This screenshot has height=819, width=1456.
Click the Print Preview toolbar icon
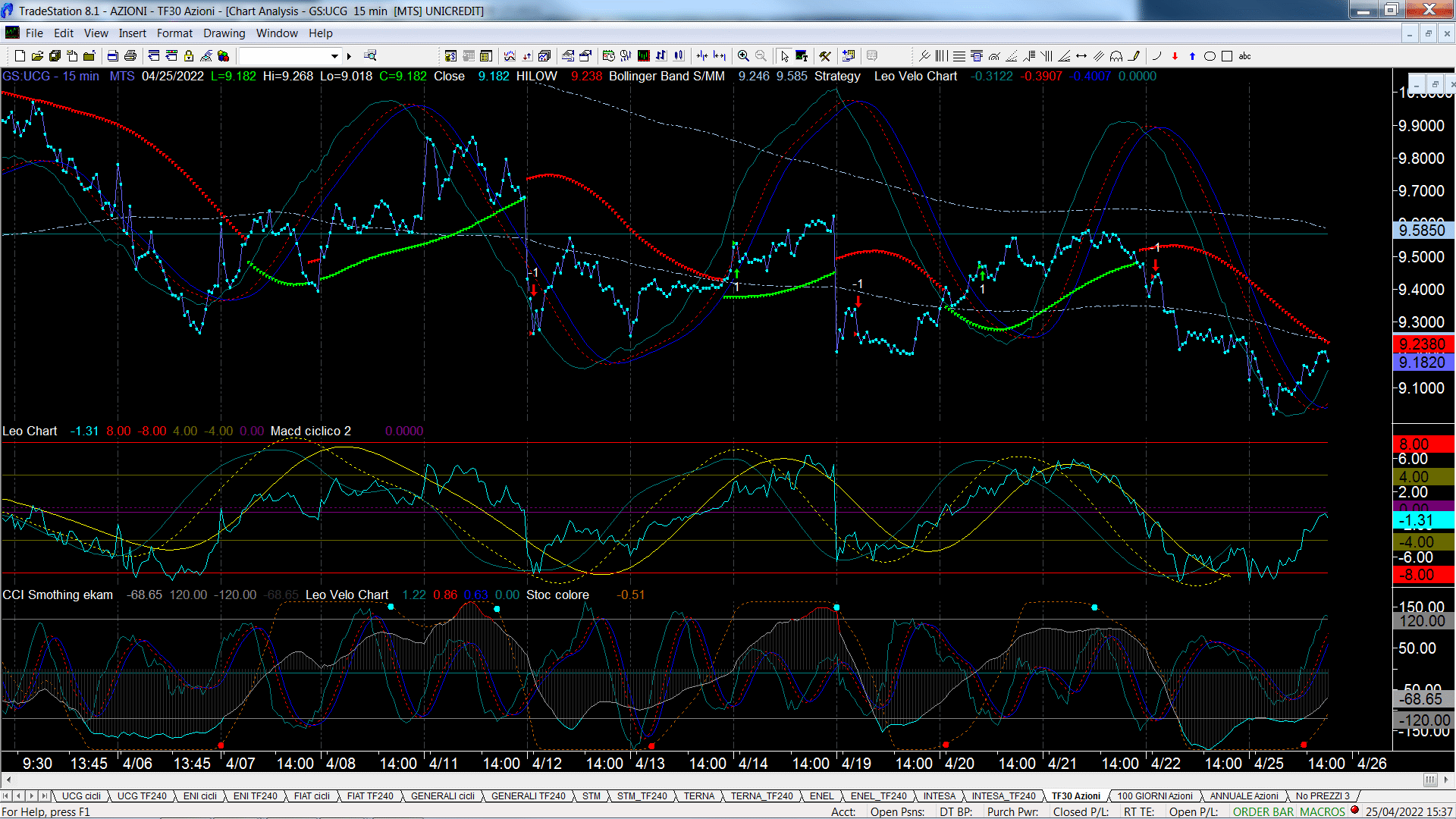coord(113,56)
